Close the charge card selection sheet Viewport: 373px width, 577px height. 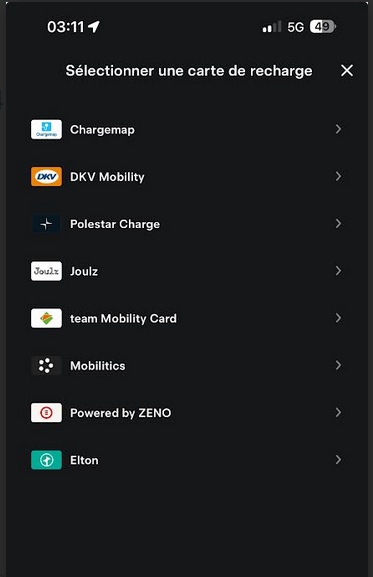click(347, 70)
